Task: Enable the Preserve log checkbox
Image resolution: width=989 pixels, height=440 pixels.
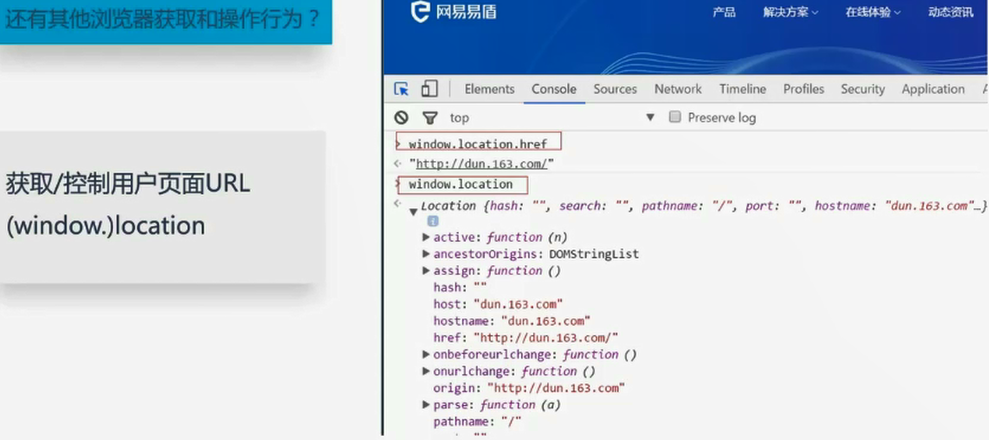Action: point(675,117)
